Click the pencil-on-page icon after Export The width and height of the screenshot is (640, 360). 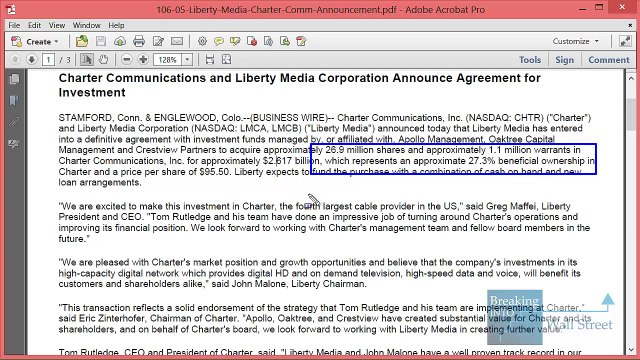coord(301,41)
